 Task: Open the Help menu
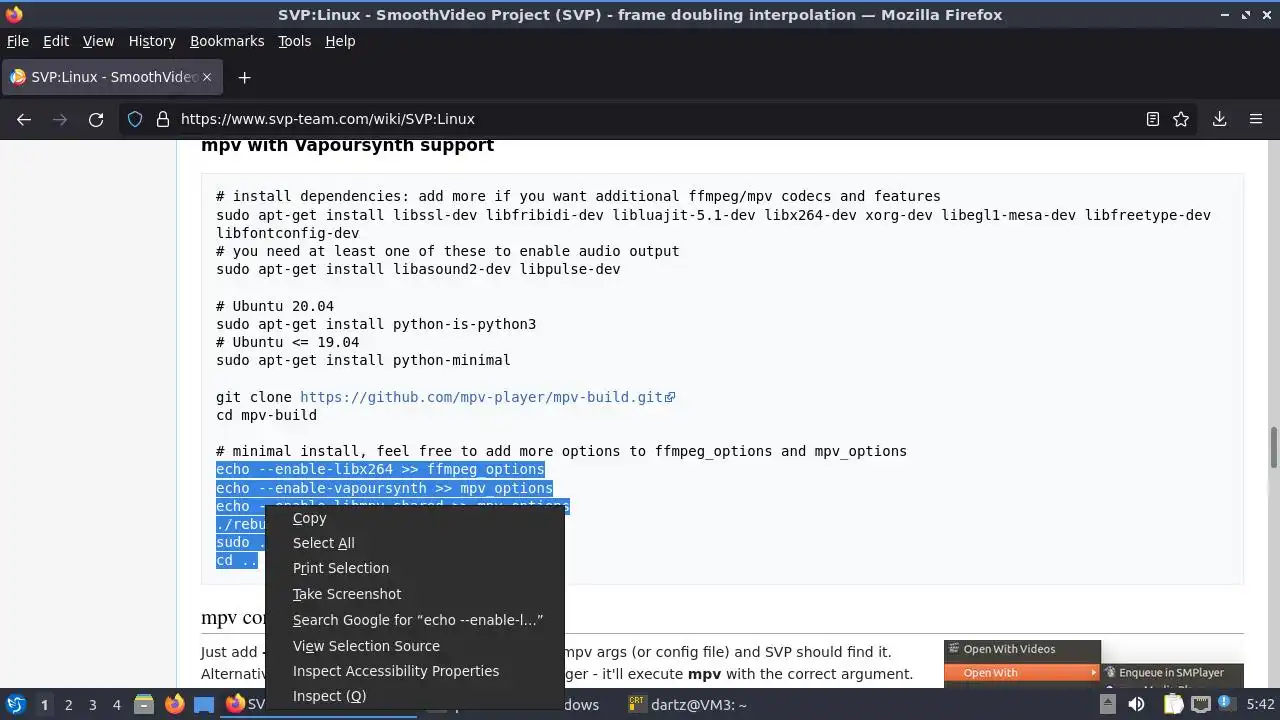(x=340, y=41)
